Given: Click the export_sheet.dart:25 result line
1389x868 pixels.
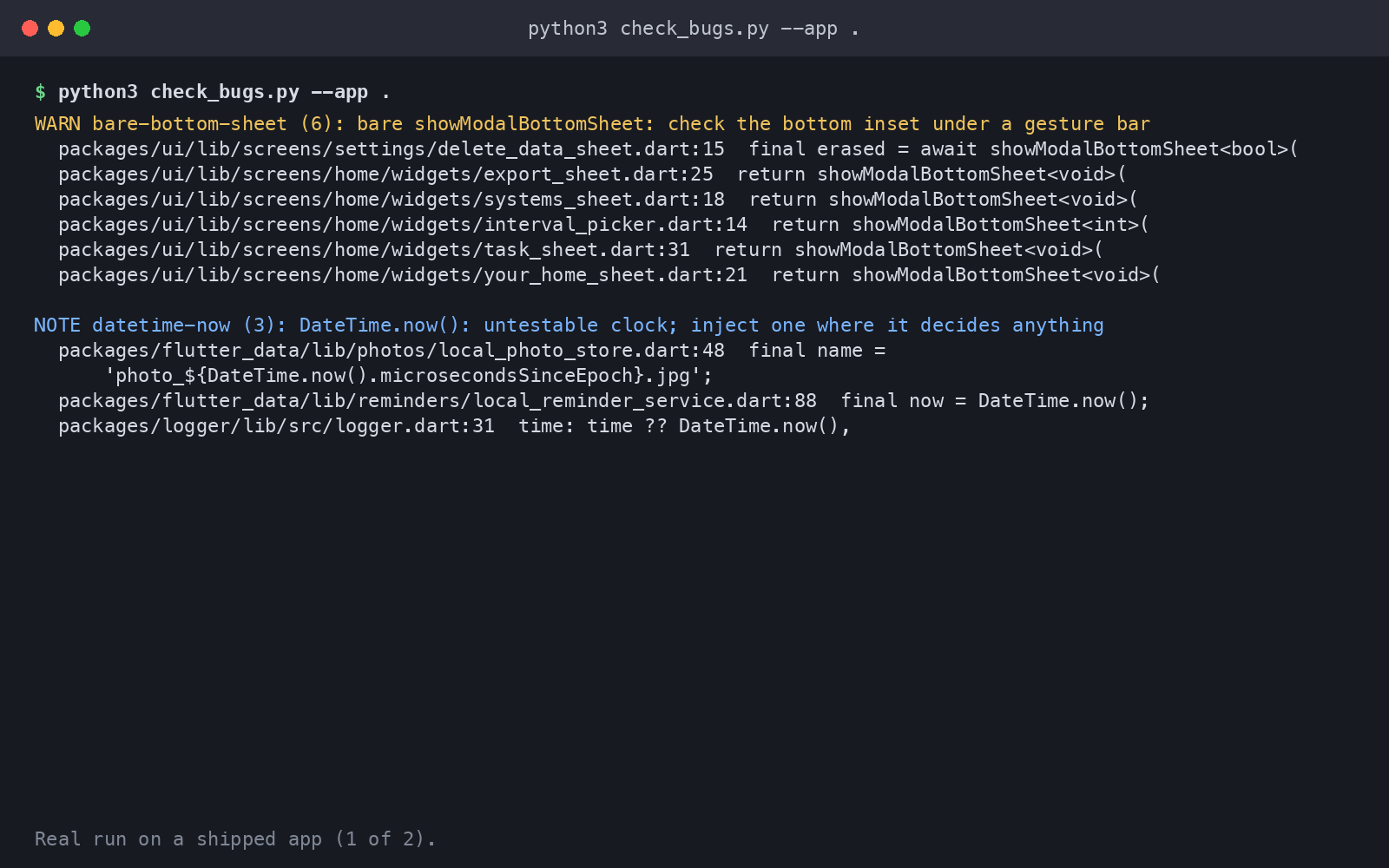Looking at the screenshot, I should pos(592,174).
